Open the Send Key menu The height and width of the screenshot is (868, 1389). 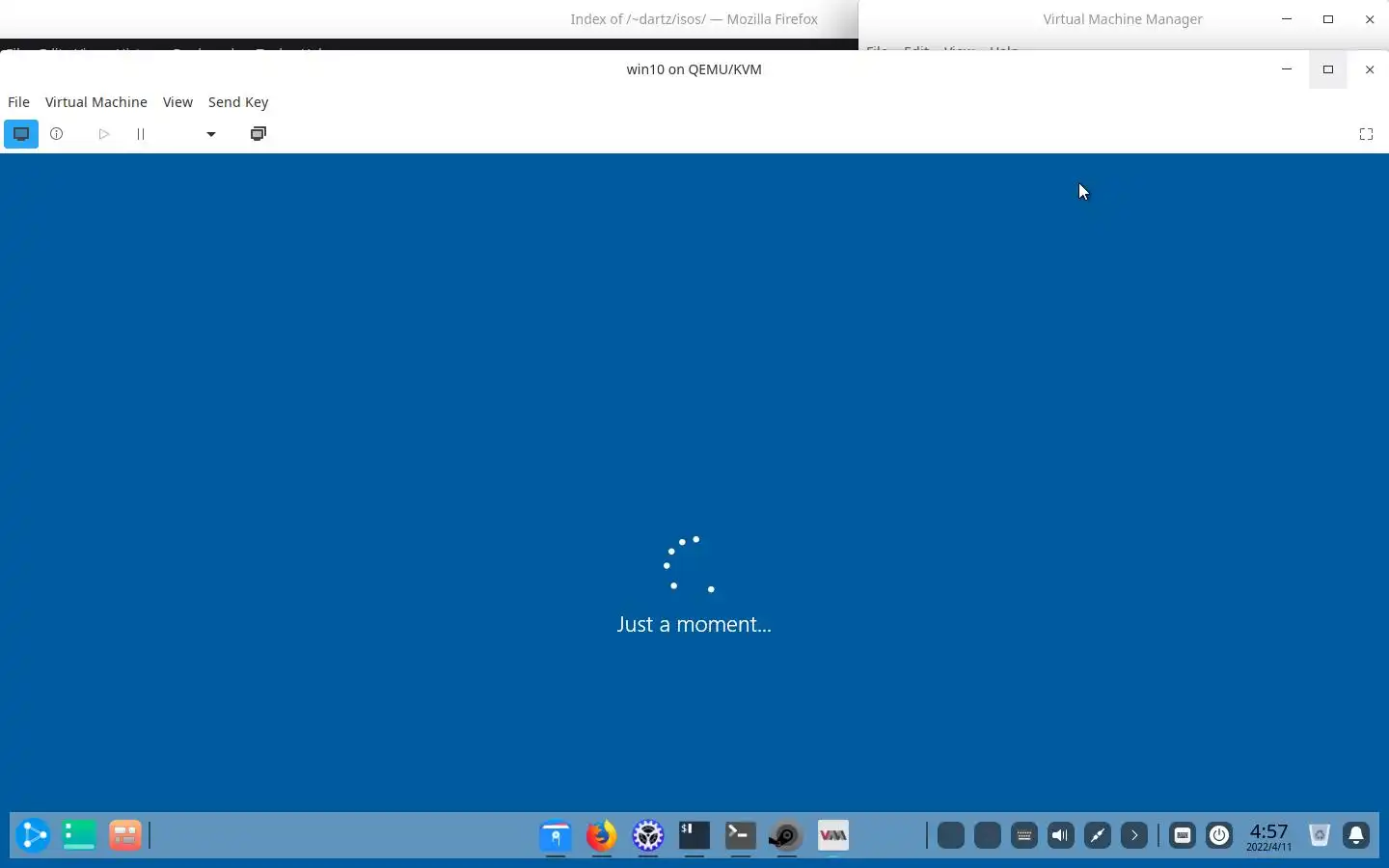pyautogui.click(x=238, y=102)
